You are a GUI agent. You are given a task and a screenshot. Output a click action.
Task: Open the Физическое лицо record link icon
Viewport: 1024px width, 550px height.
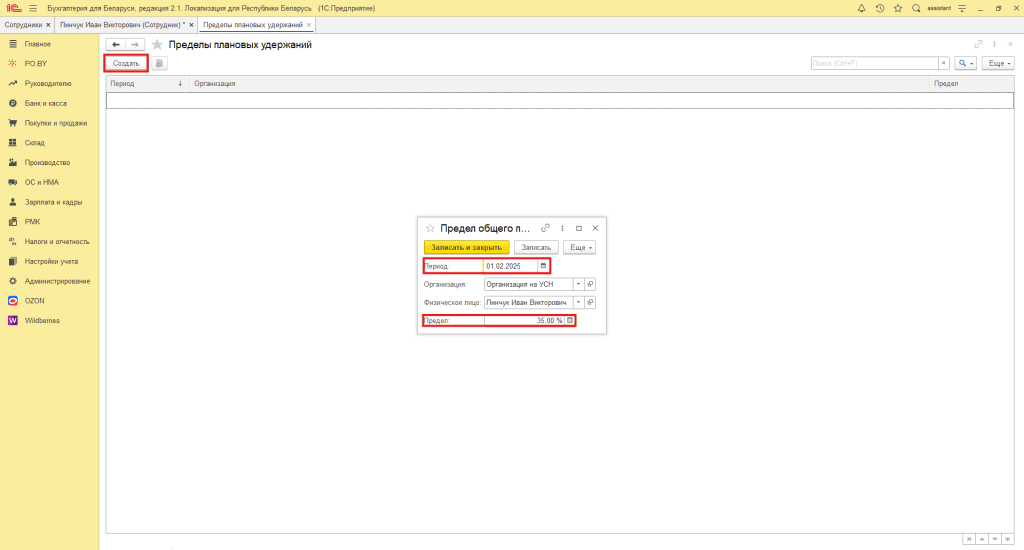pos(590,302)
